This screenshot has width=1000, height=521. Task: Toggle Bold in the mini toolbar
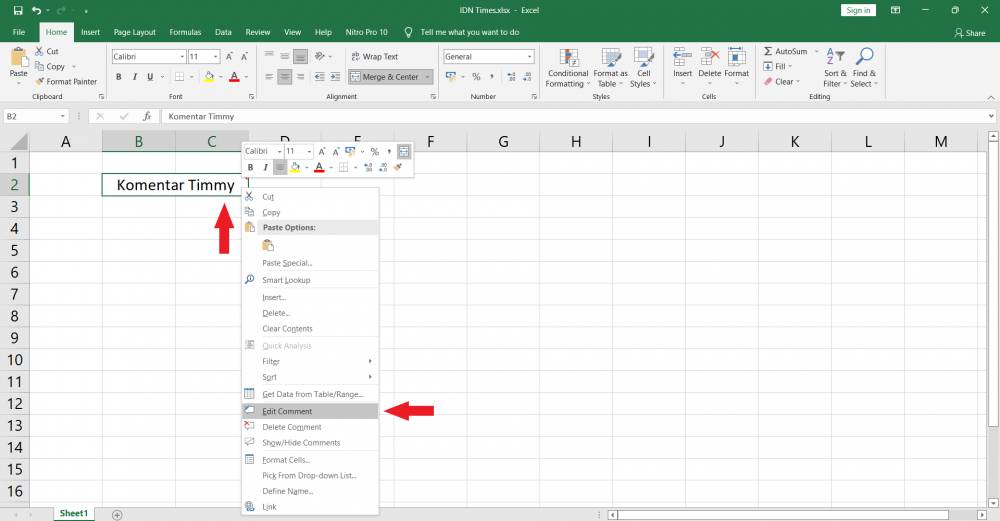250,167
